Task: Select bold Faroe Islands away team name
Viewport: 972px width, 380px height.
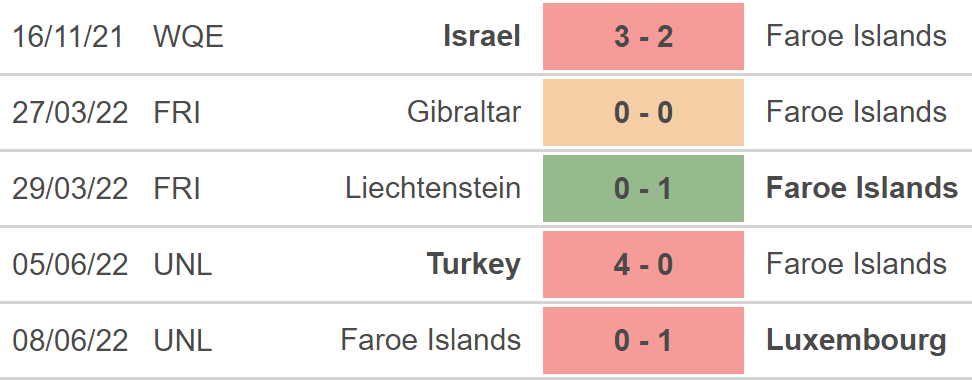Action: 862,188
